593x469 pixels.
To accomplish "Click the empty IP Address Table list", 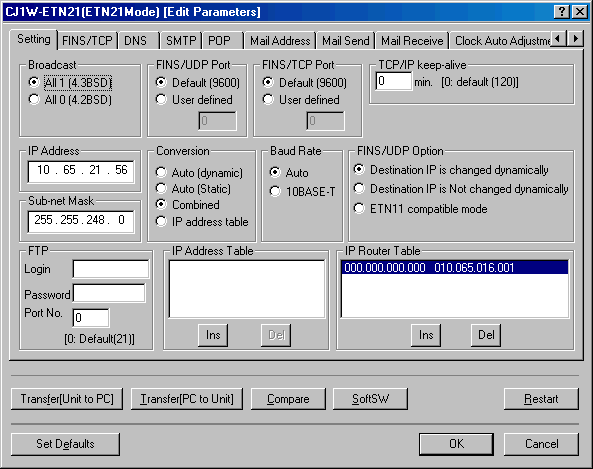I will [x=247, y=289].
